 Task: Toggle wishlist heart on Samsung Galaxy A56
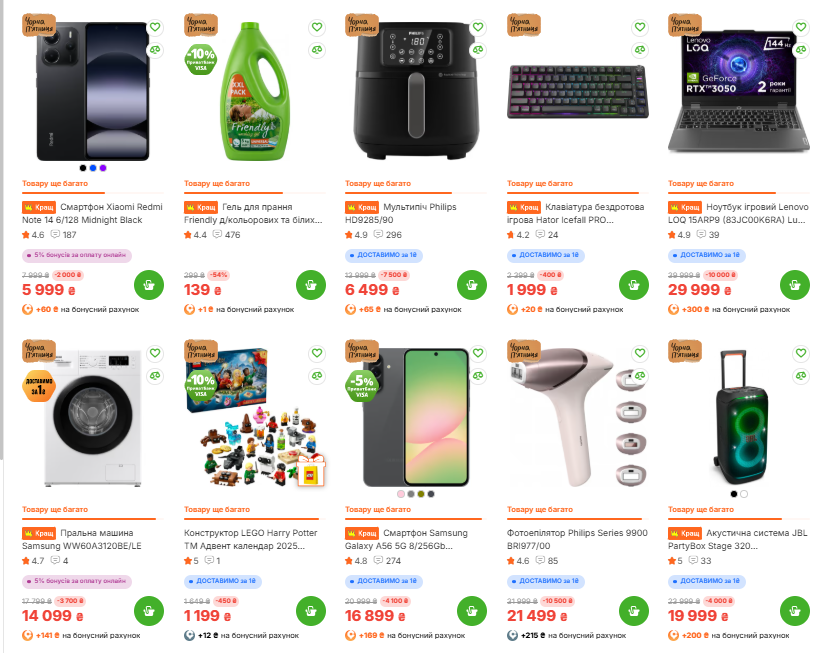(478, 353)
